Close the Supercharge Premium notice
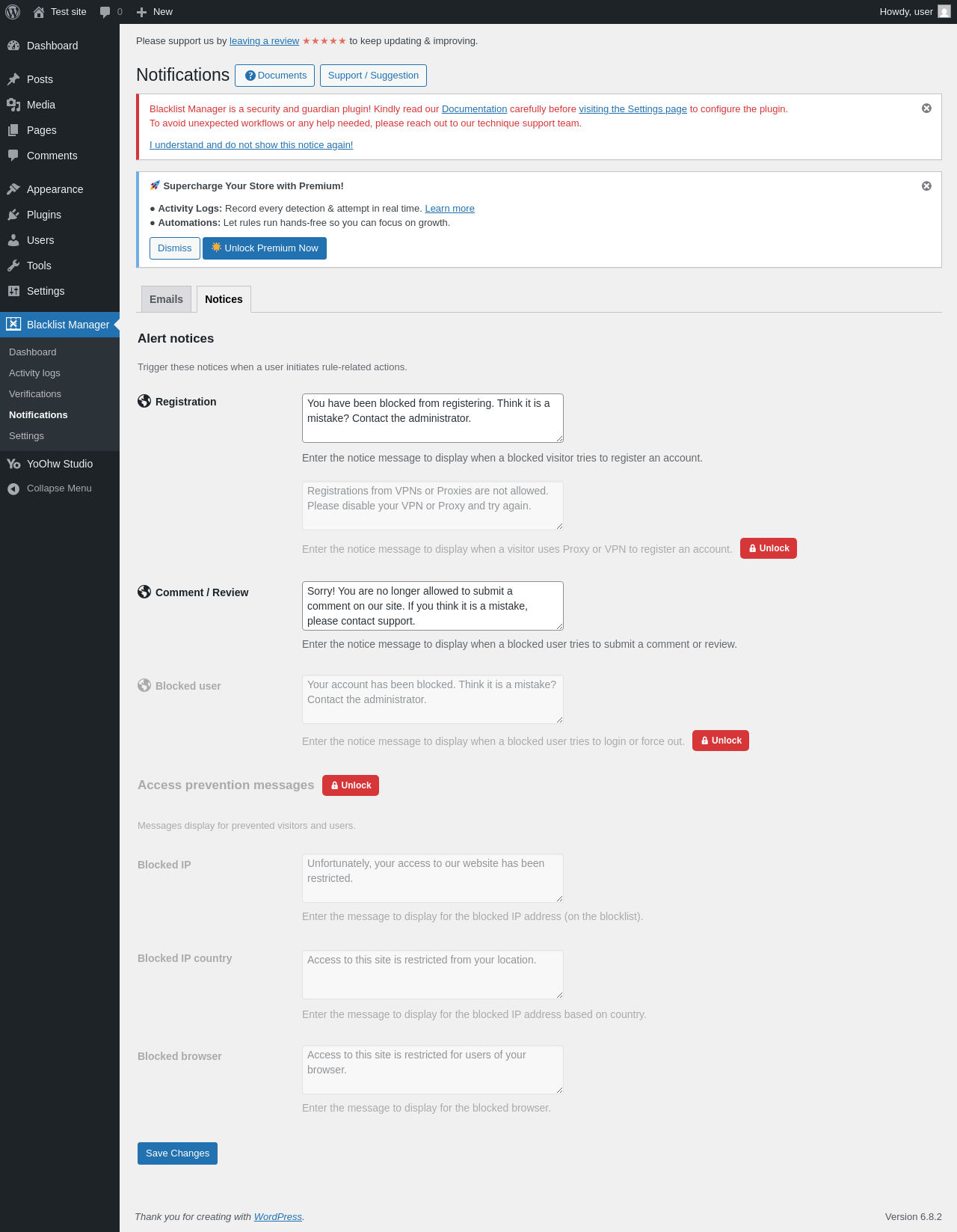This screenshot has height=1232, width=957. (x=926, y=186)
